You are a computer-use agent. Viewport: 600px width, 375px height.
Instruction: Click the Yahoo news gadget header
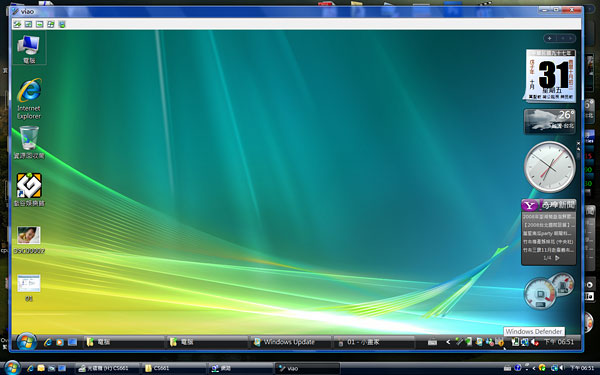[x=549, y=205]
